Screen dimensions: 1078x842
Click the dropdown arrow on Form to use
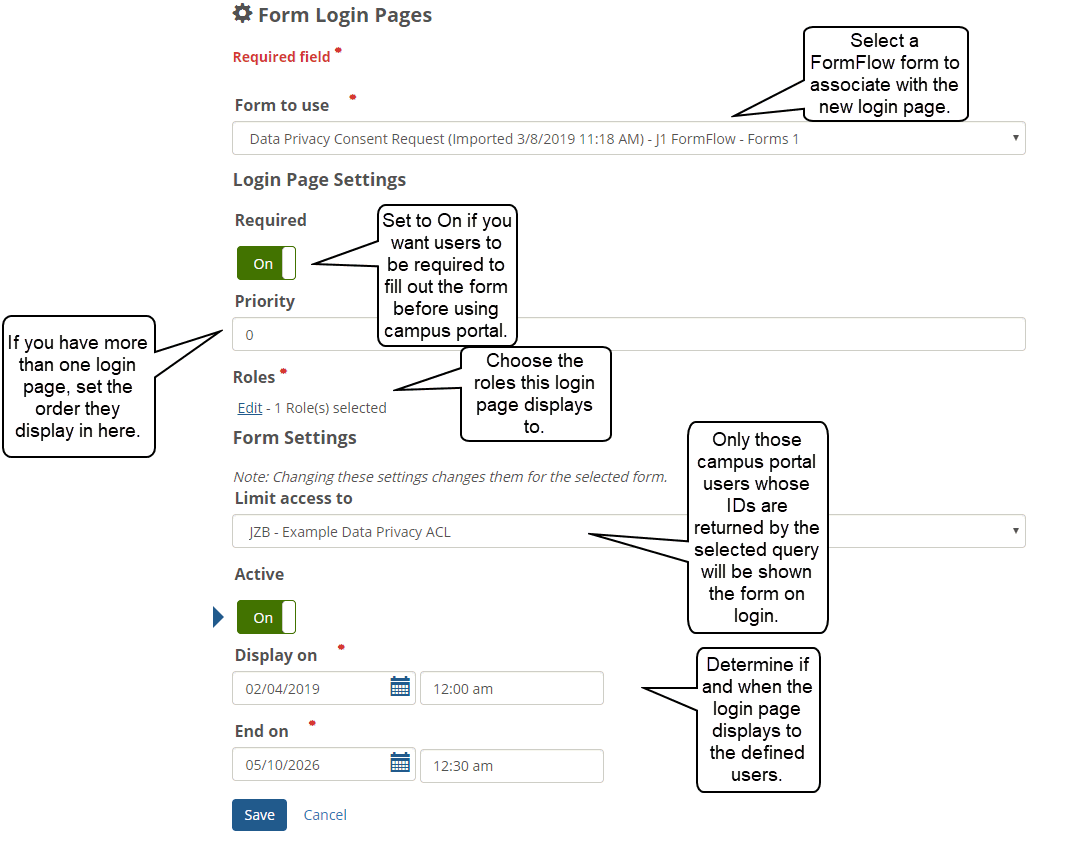pyautogui.click(x=1016, y=138)
